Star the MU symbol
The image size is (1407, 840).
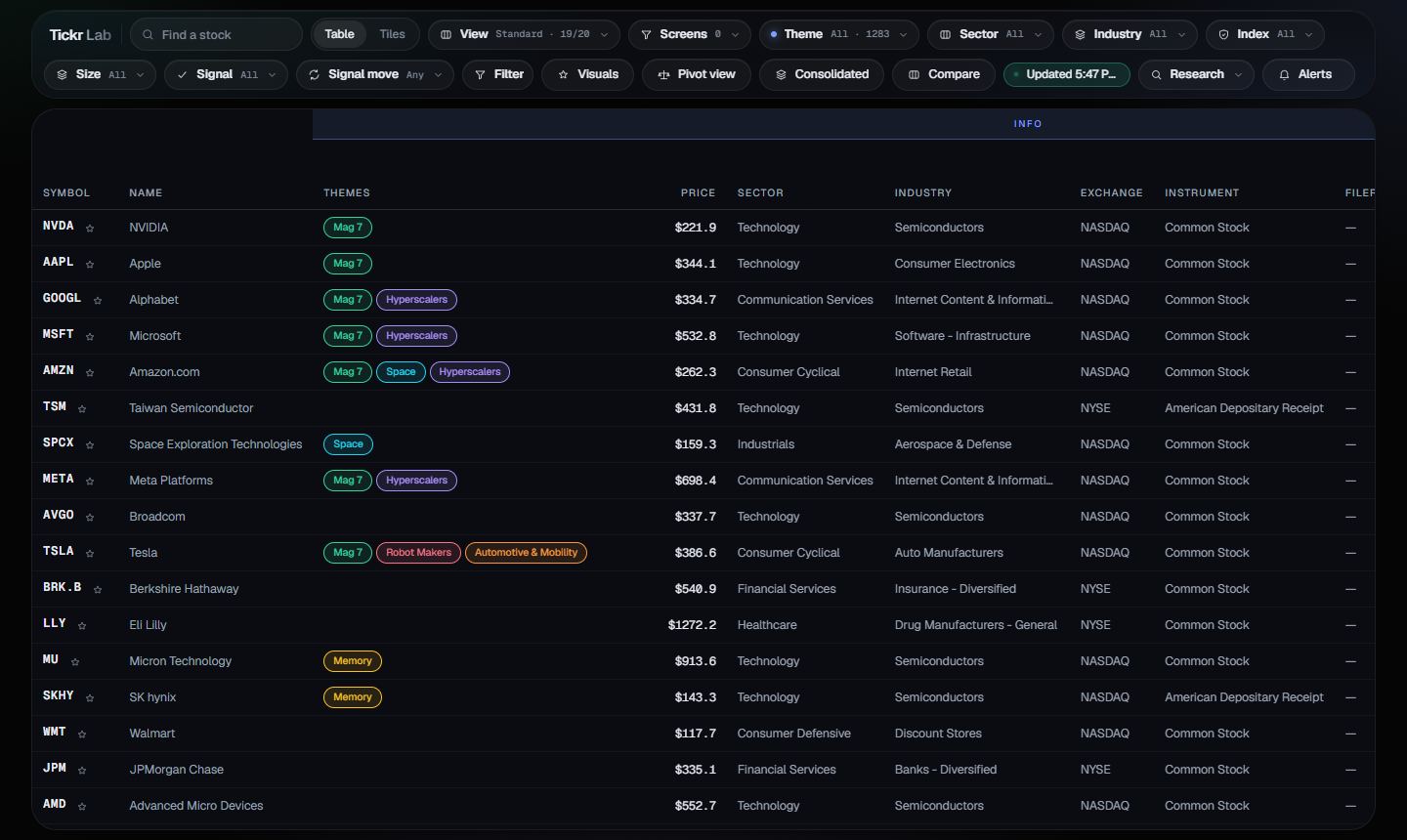pos(75,662)
